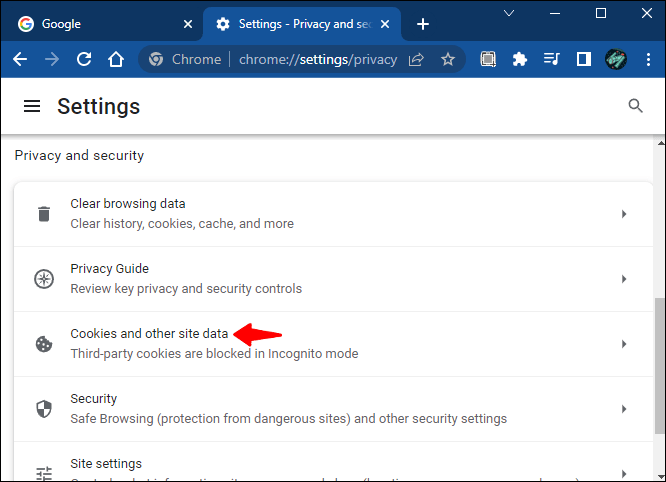
Task: Click the Site settings sliders icon
Action: tap(44, 473)
